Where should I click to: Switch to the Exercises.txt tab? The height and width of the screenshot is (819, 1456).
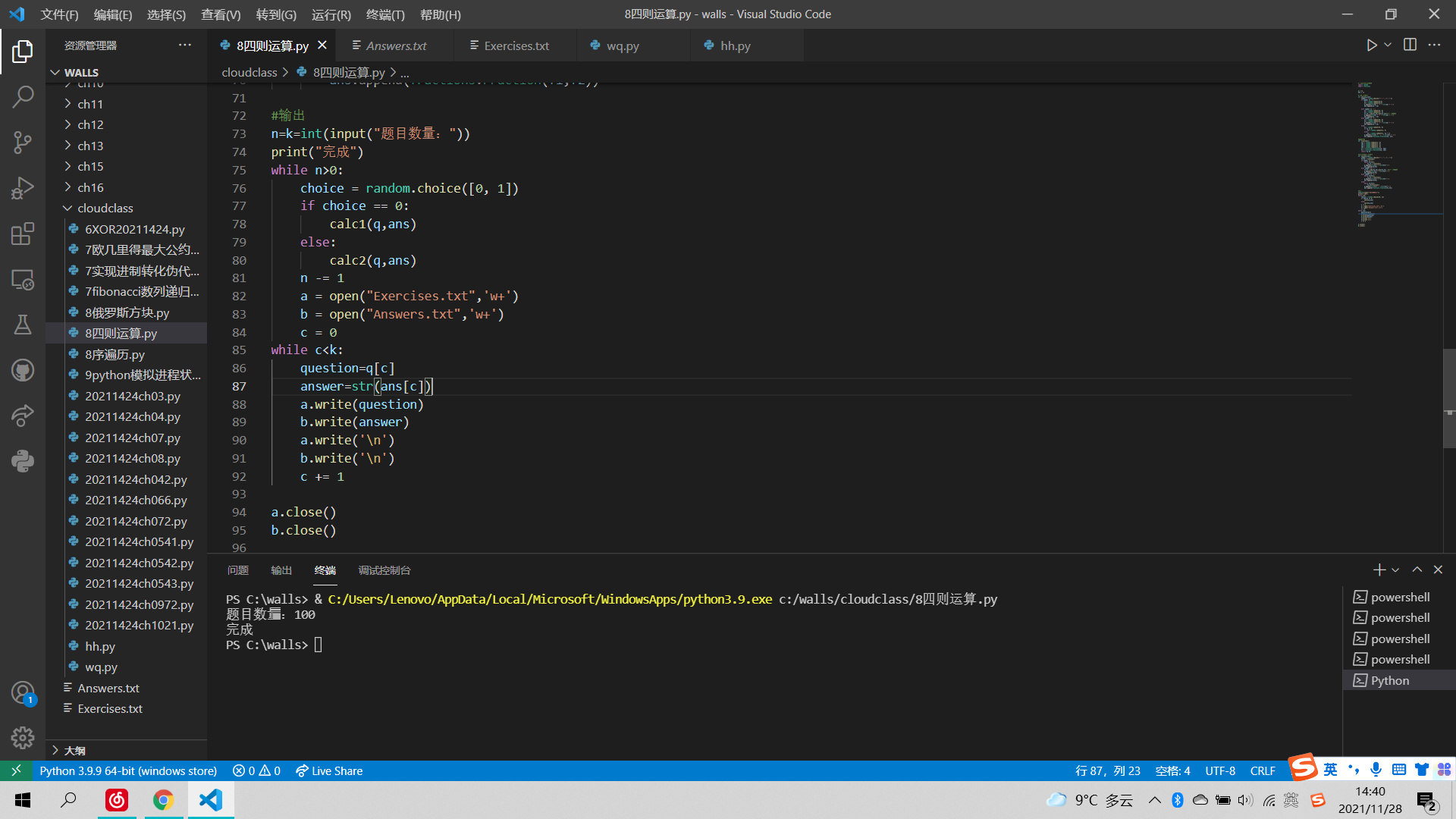point(516,45)
